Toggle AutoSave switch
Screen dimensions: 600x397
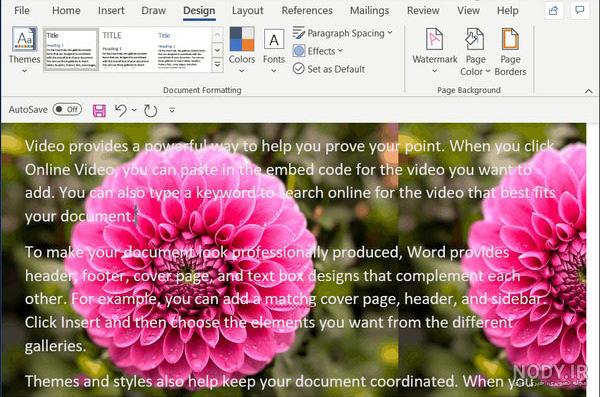pyautogui.click(x=67, y=109)
